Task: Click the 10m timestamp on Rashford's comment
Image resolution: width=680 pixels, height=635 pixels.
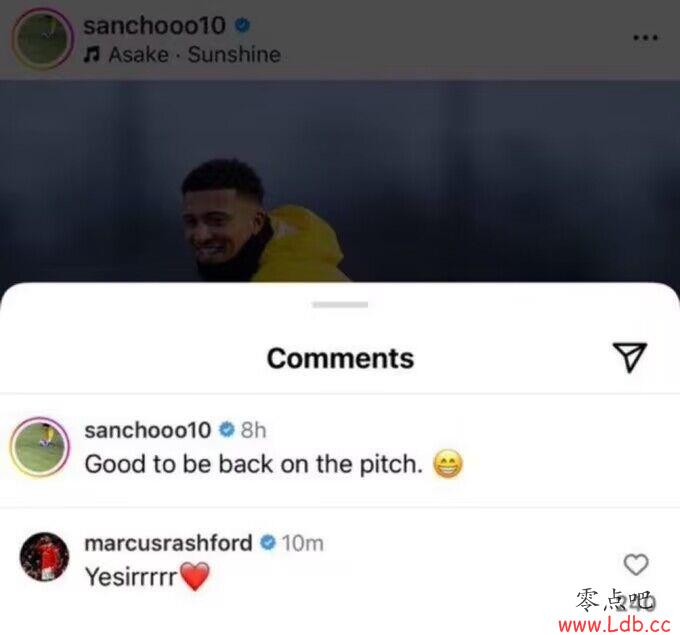Action: (303, 543)
